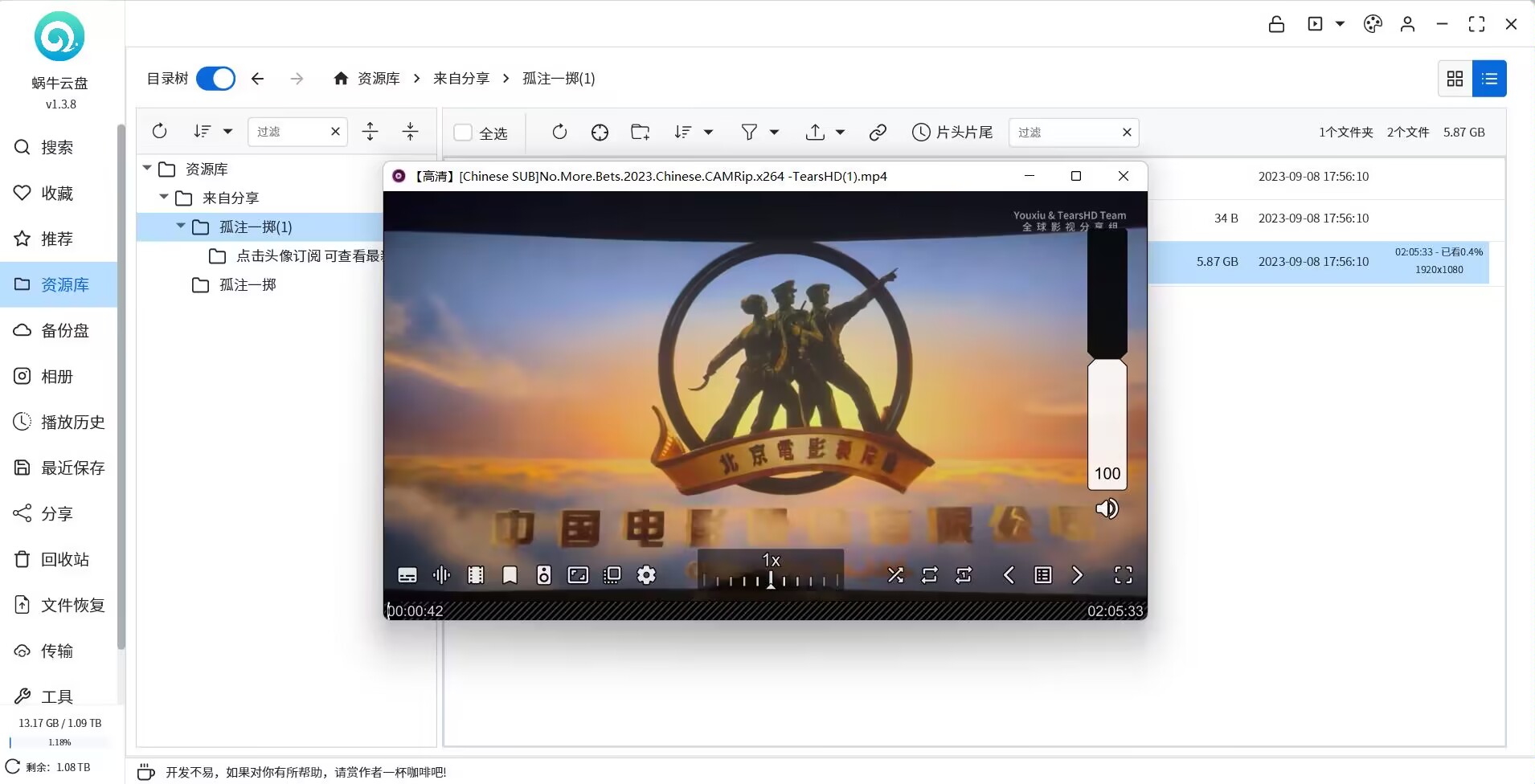This screenshot has width=1535, height=784.
Task: Play previous video in the player
Action: tap(1009, 575)
